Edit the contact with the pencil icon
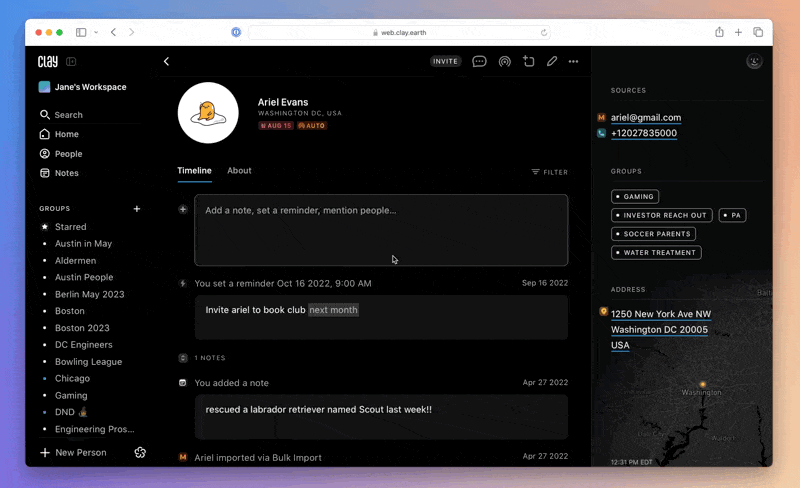Image resolution: width=800 pixels, height=488 pixels. tap(552, 61)
